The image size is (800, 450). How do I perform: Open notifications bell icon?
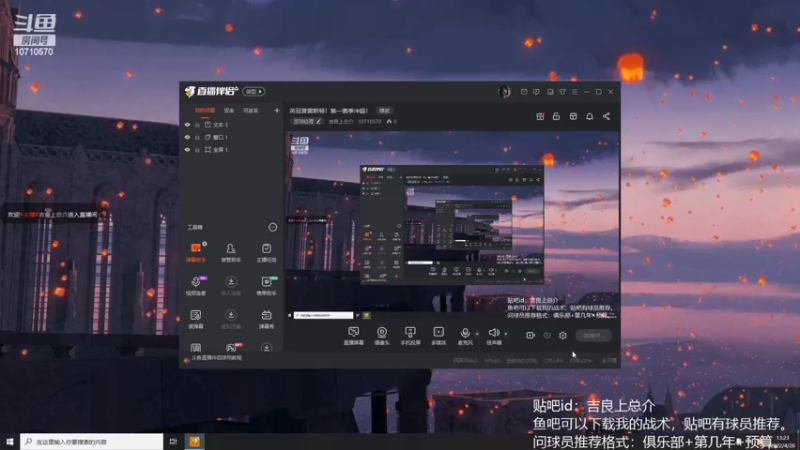coord(589,116)
